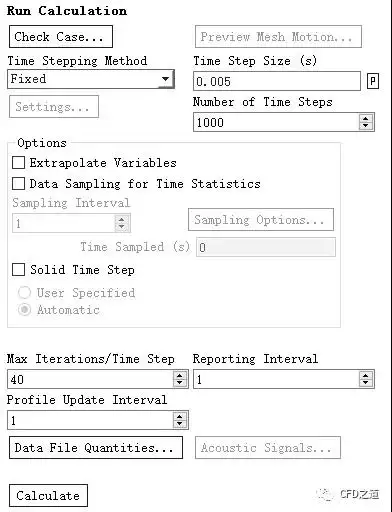The height and width of the screenshot is (512, 392).
Task: Start the run with Calculate button
Action: (x=48, y=495)
